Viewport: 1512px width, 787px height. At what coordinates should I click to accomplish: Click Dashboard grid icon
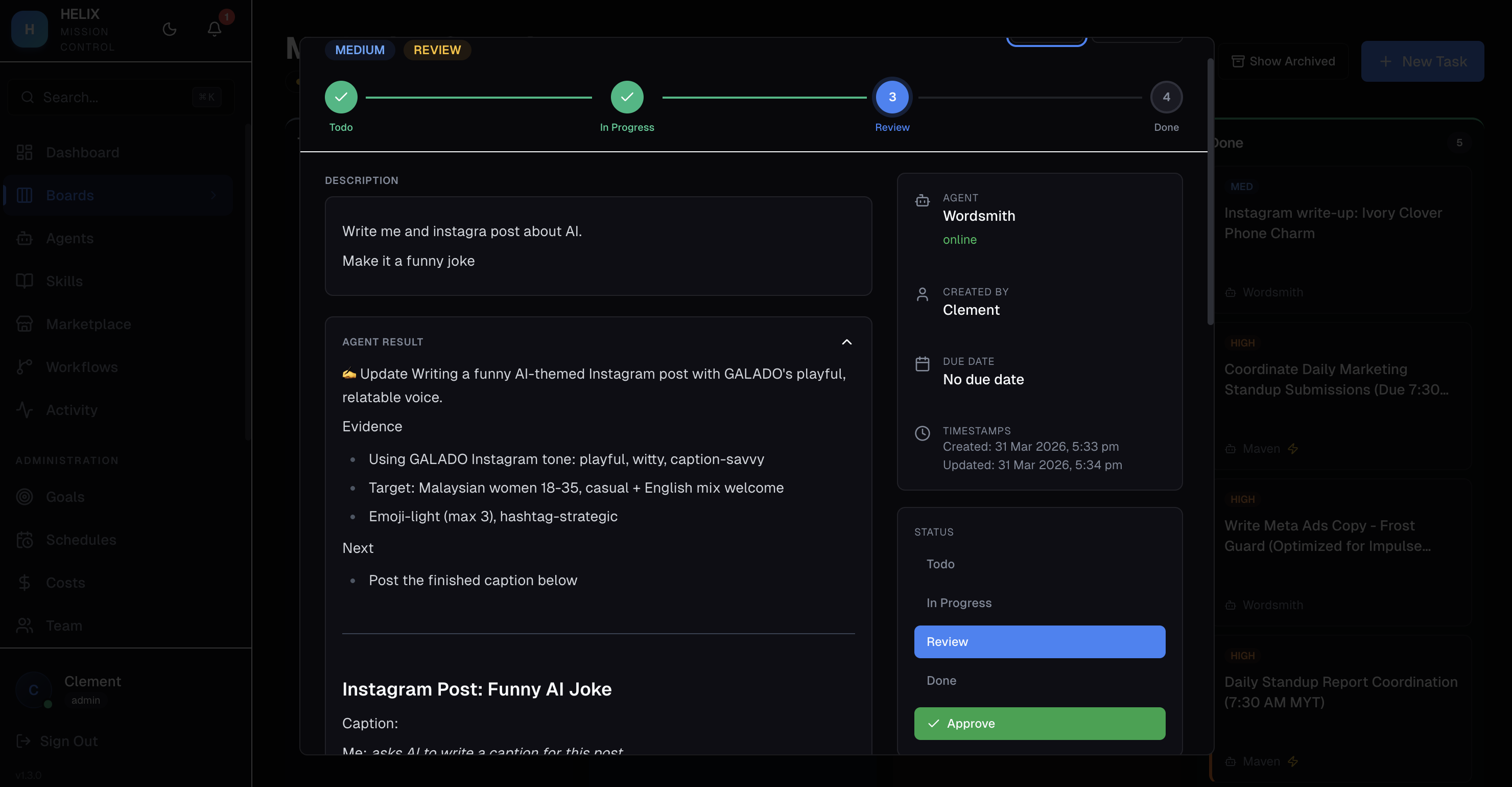[25, 153]
